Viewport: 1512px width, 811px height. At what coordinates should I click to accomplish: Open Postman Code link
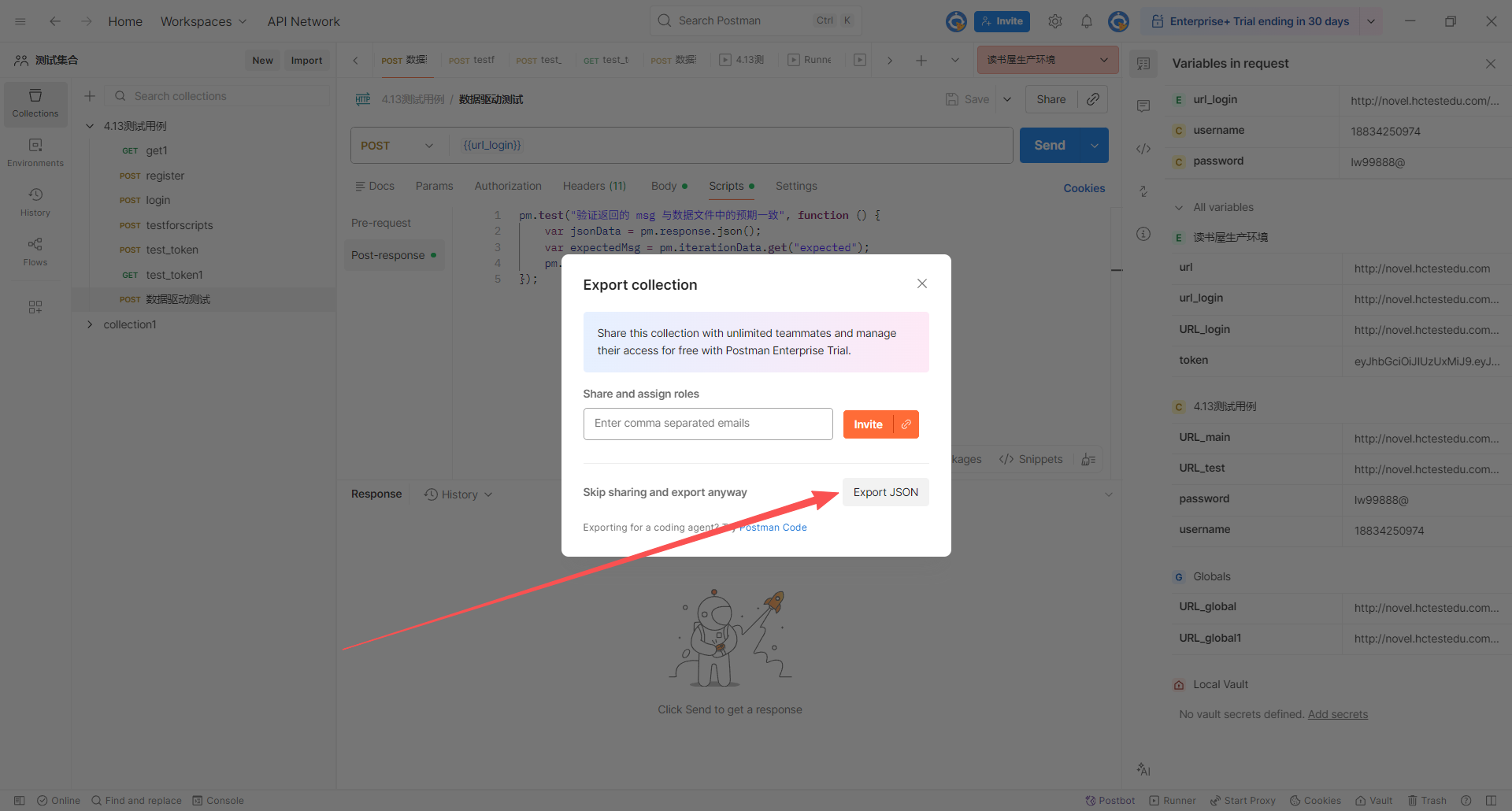click(773, 528)
